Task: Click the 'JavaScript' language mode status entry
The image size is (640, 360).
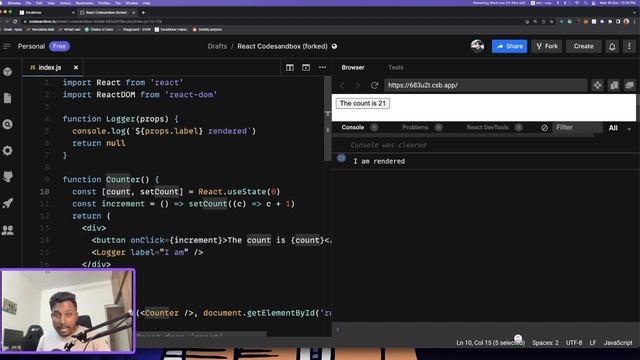Action: pyautogui.click(x=618, y=342)
